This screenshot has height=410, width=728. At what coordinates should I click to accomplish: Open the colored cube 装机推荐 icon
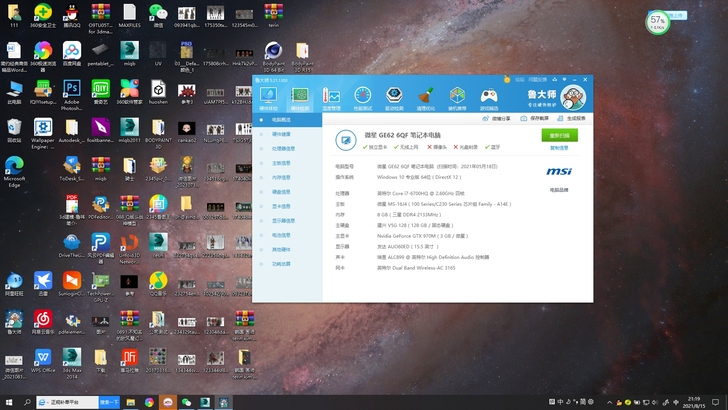(457, 98)
